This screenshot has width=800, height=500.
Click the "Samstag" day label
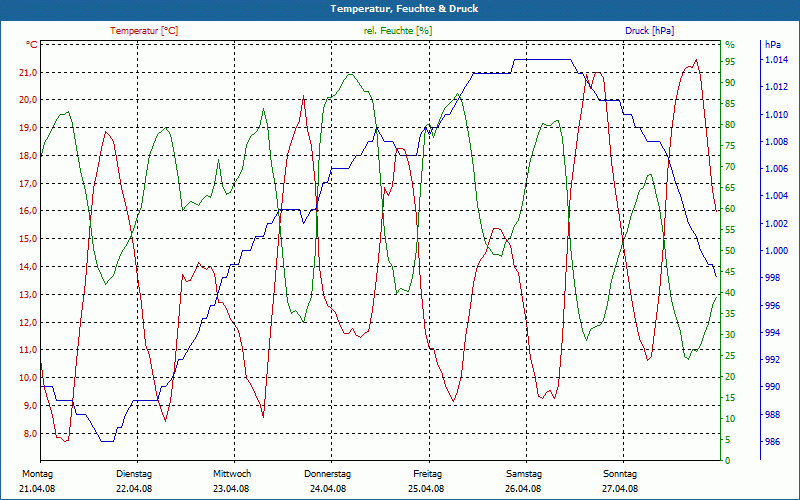(524, 474)
